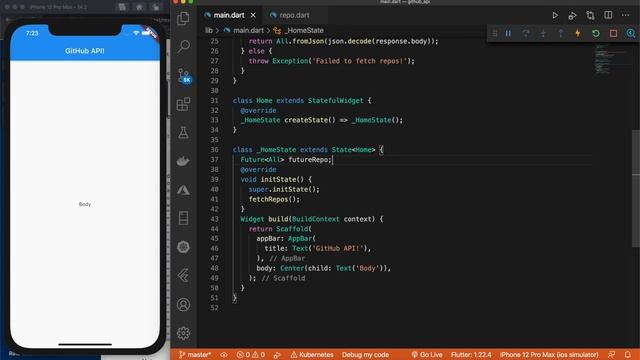
Task: Select Debug my code configuration
Action: coord(365,355)
